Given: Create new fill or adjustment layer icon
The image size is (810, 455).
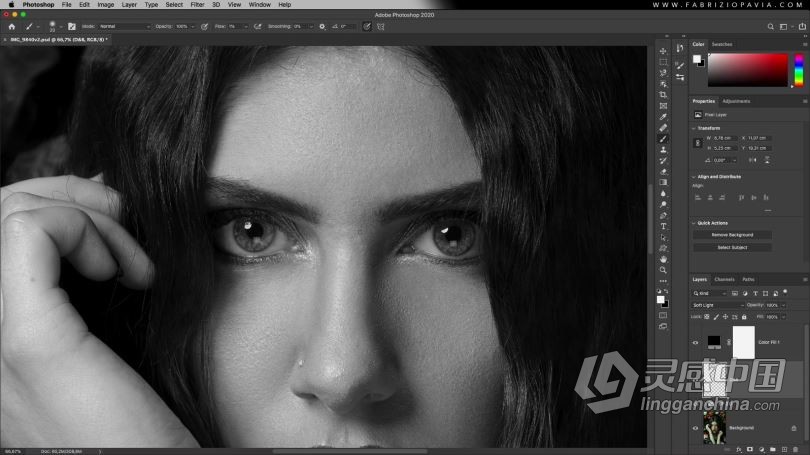Looking at the screenshot, I should coord(761,450).
